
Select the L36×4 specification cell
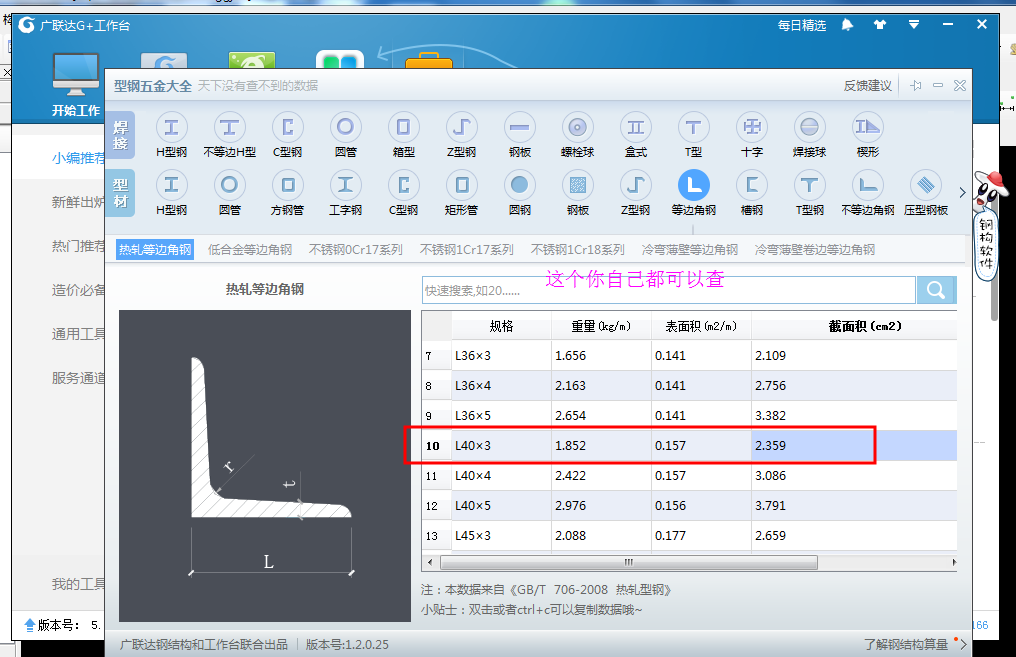click(502, 386)
